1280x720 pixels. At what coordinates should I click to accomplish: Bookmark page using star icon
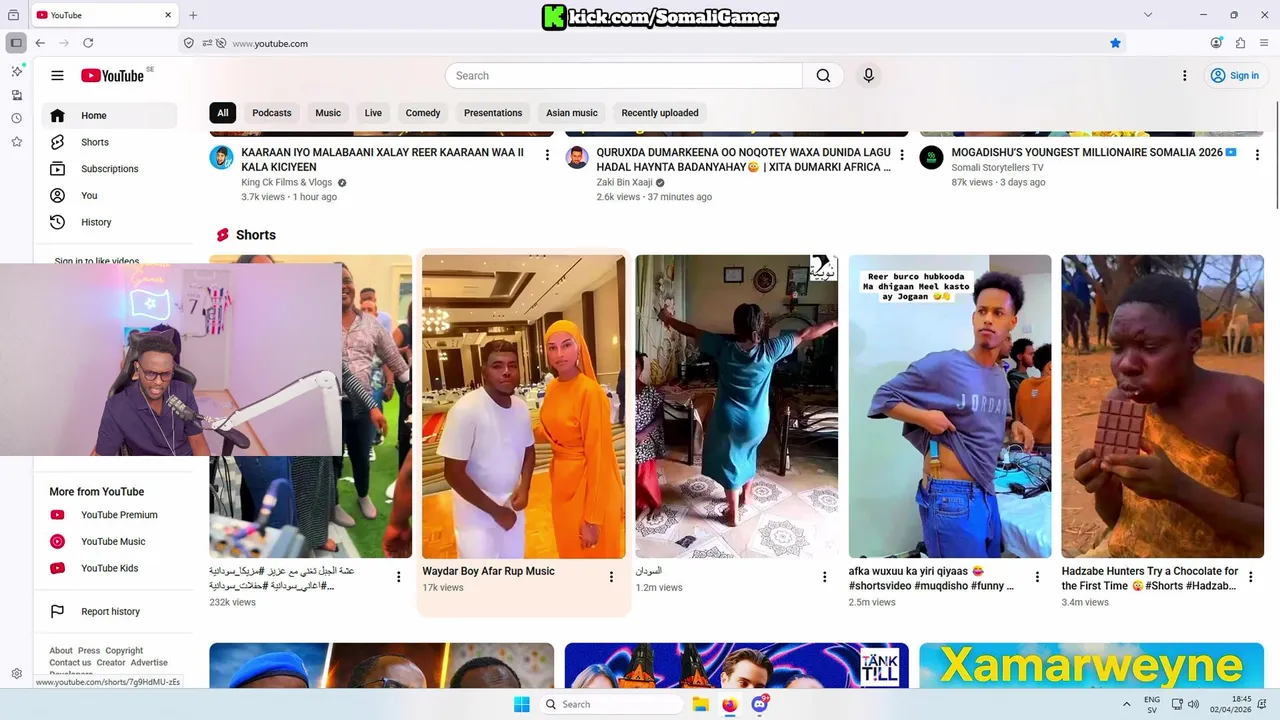tap(1115, 43)
